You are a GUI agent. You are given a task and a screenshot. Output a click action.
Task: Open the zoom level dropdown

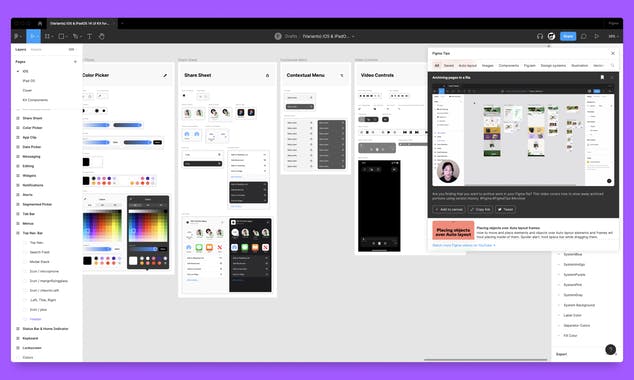(613, 36)
